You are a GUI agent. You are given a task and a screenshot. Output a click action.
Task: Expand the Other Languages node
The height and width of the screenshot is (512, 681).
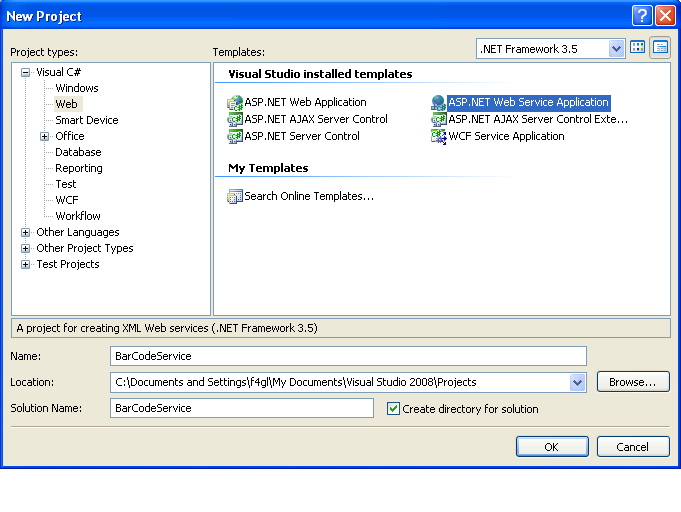tap(26, 232)
